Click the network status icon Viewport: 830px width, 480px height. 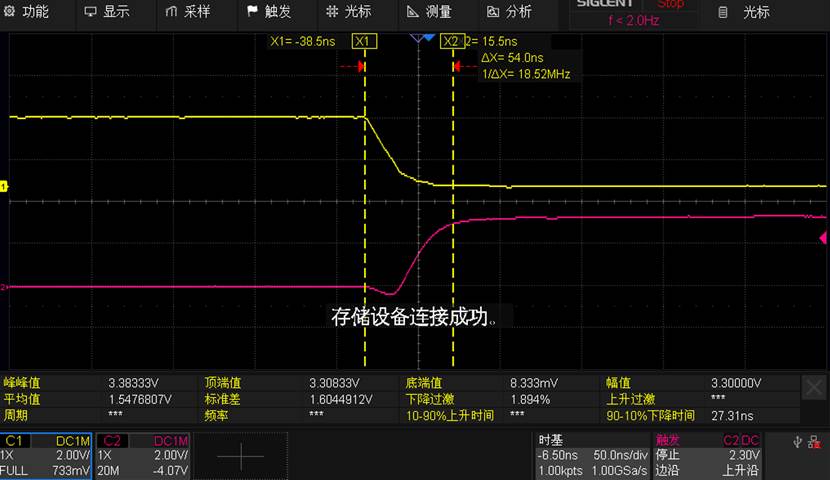click(x=815, y=442)
